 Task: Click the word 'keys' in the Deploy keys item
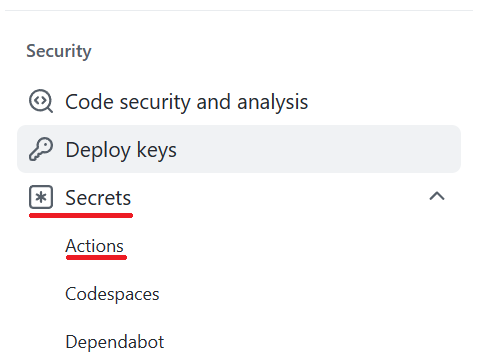coord(156,150)
